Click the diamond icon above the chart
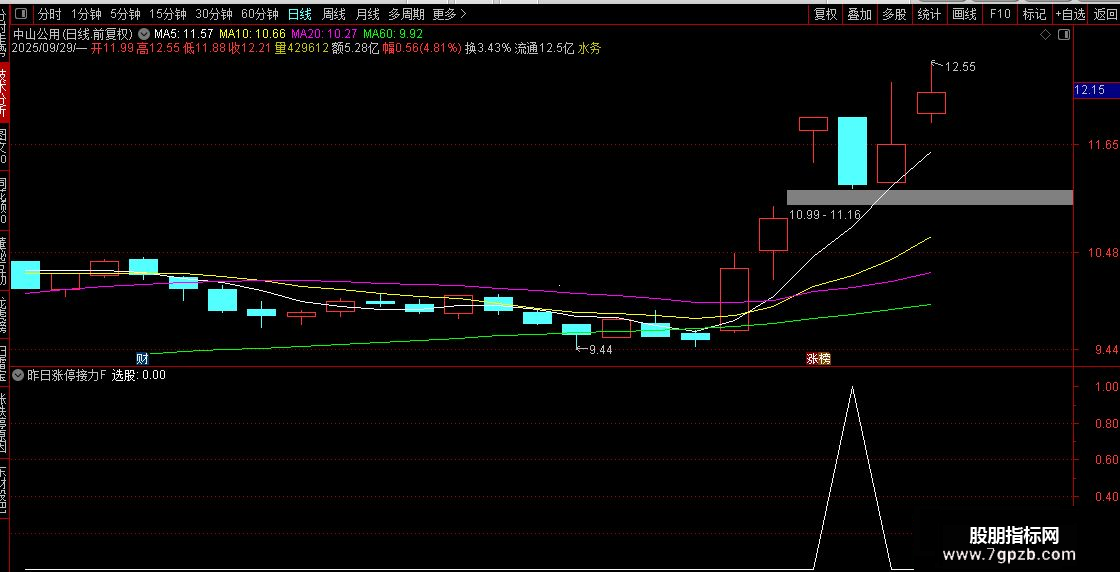 point(1045,34)
